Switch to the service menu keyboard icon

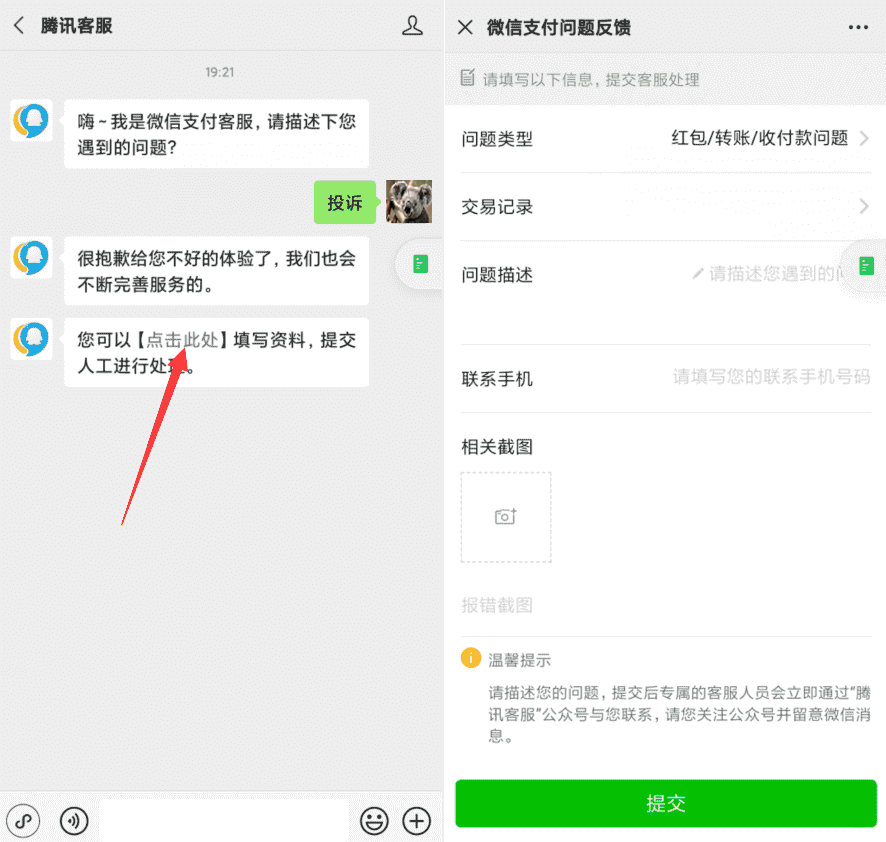23,821
